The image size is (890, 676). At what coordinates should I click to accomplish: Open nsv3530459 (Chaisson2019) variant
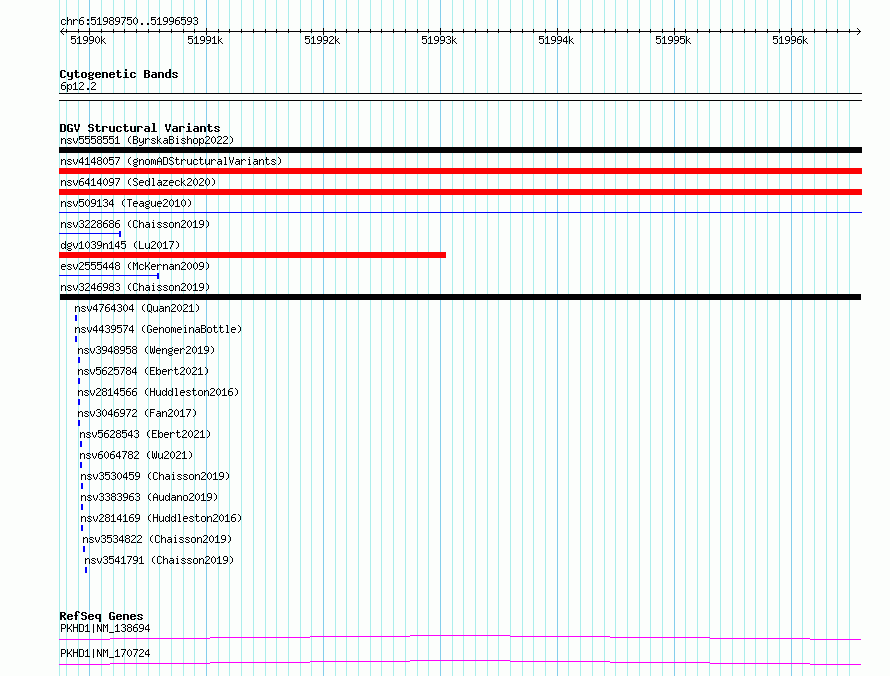pos(156,476)
